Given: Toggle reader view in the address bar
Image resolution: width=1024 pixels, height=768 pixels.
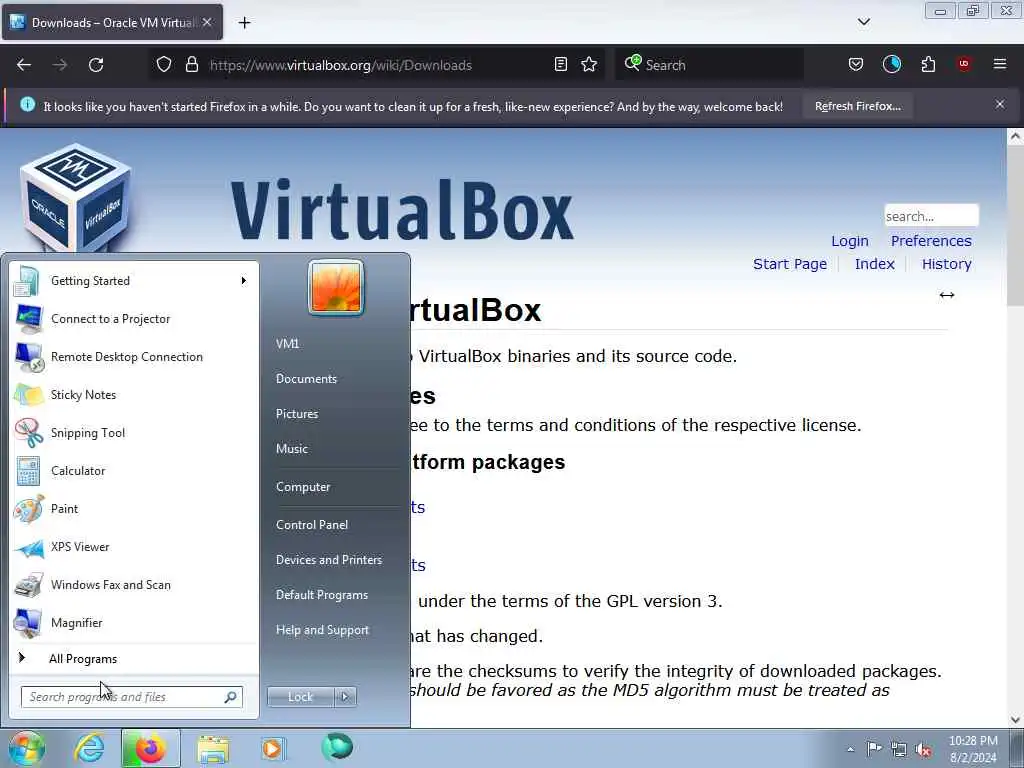Looking at the screenshot, I should 560,64.
